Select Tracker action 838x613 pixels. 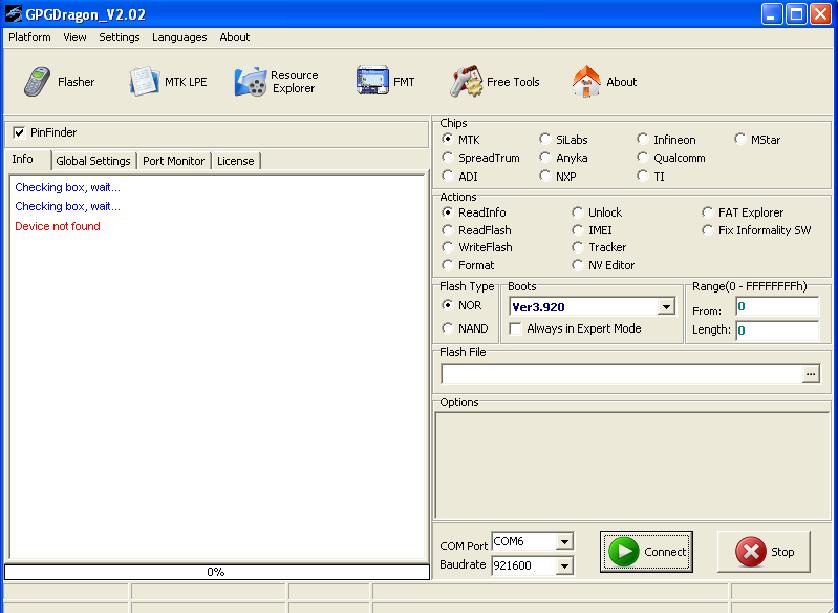pyautogui.click(x=577, y=247)
